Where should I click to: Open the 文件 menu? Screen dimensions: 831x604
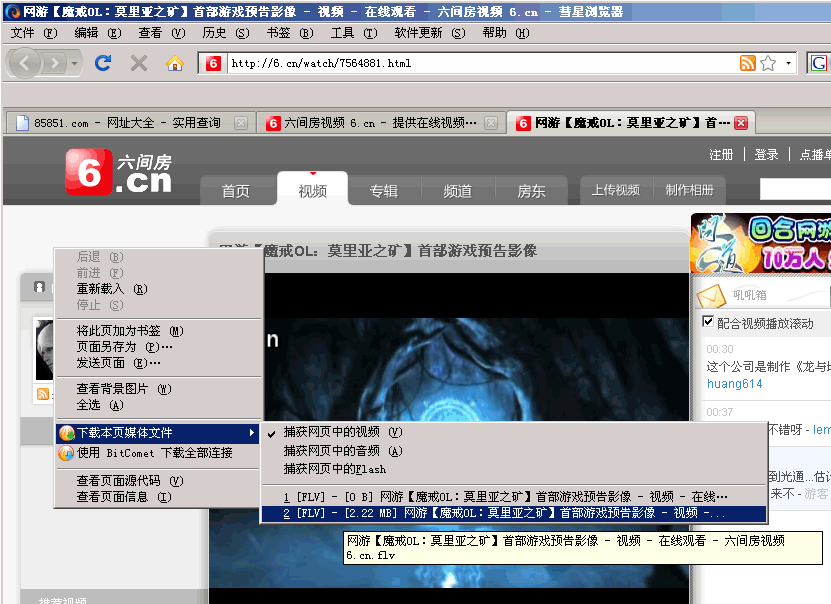(x=34, y=33)
